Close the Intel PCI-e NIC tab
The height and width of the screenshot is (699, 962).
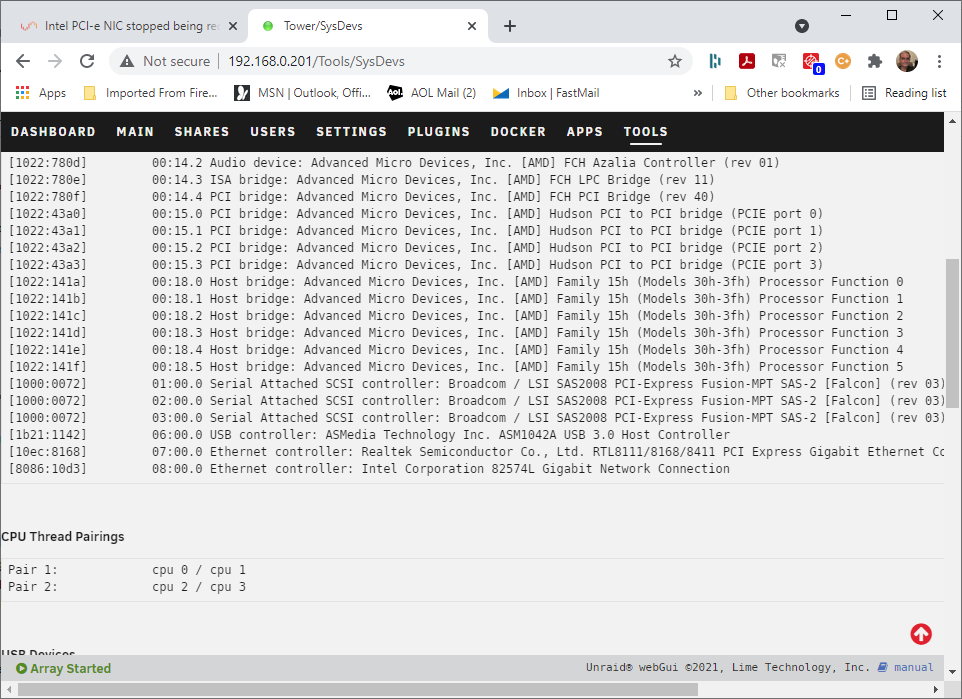click(x=233, y=26)
